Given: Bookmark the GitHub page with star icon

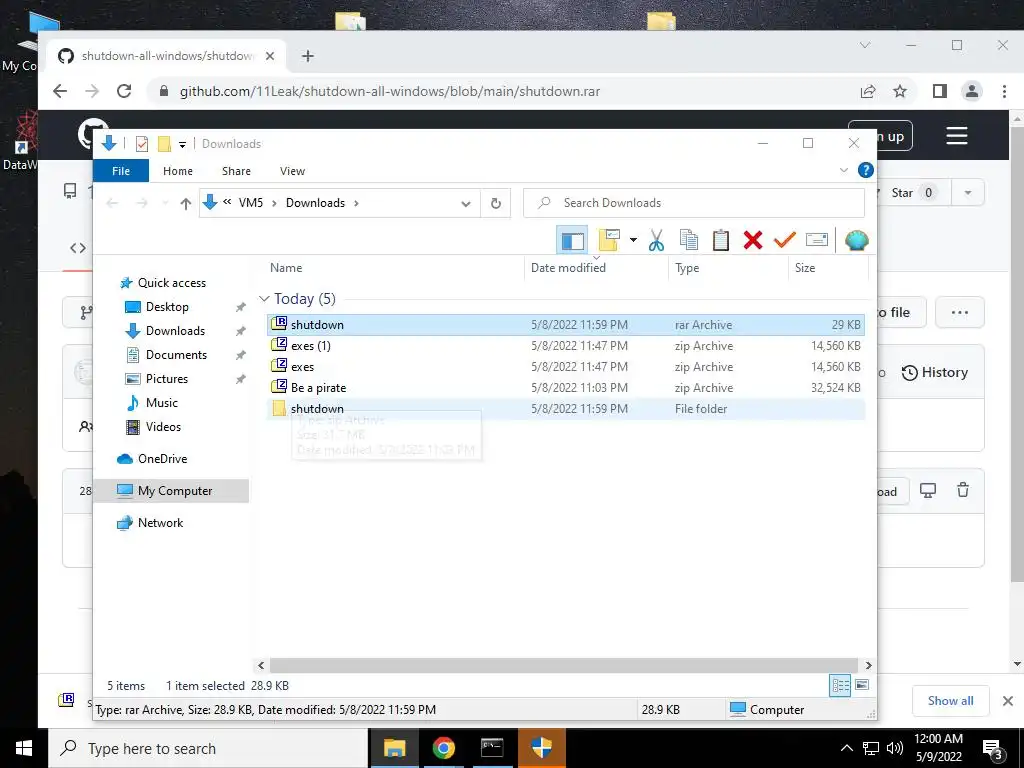Looking at the screenshot, I should coord(900,91).
